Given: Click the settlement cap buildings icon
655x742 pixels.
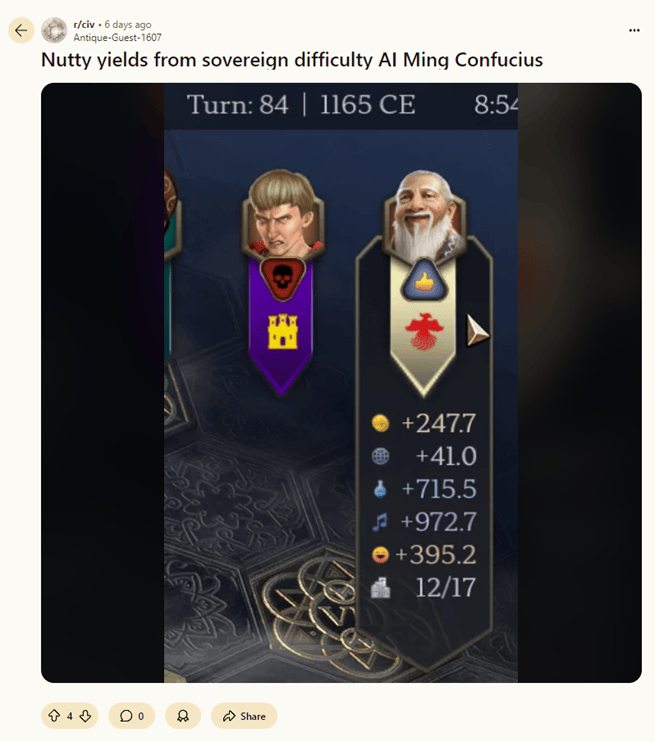Looking at the screenshot, I should tap(381, 588).
